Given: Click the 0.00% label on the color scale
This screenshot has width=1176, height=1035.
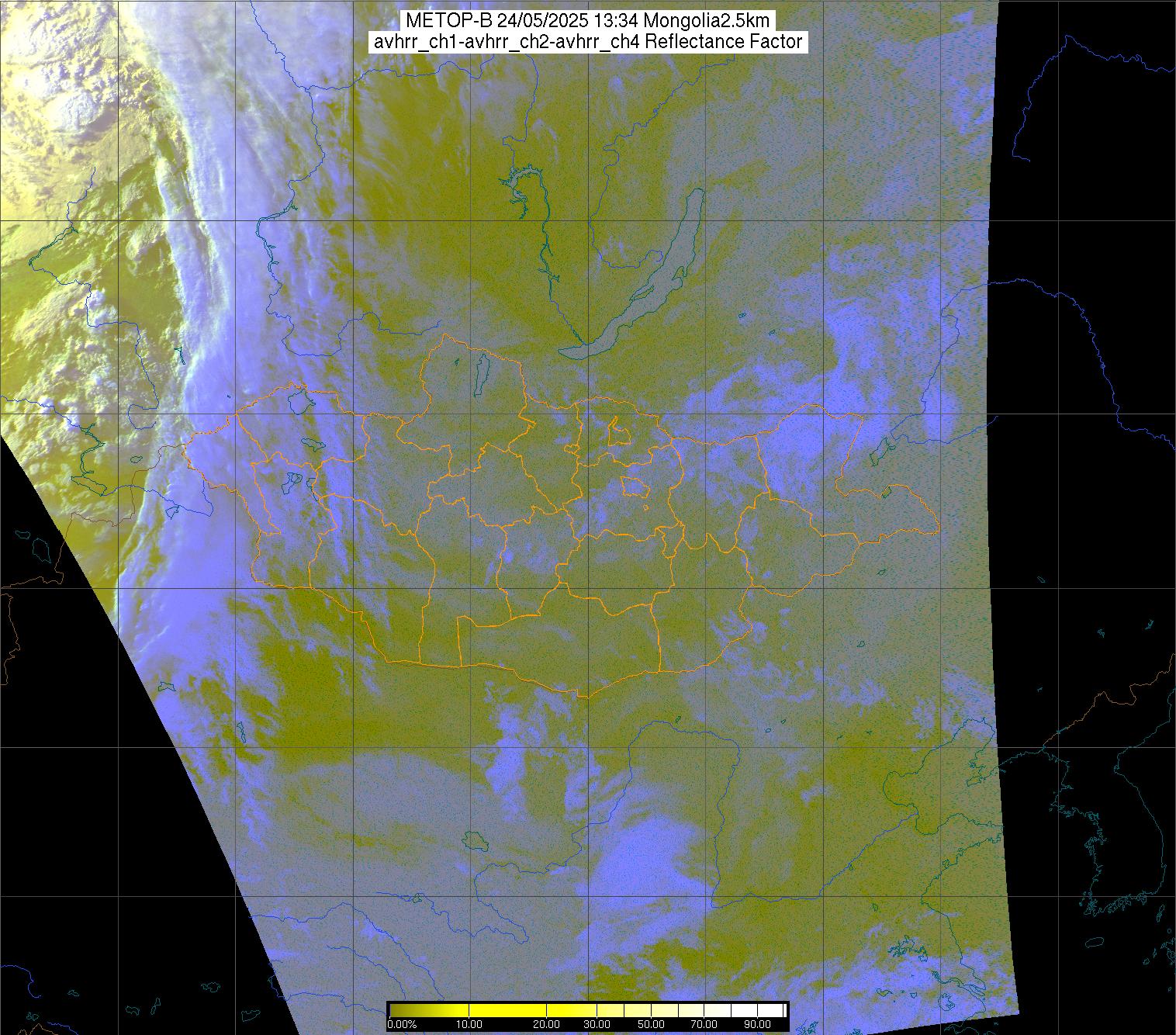Looking at the screenshot, I should point(402,1025).
